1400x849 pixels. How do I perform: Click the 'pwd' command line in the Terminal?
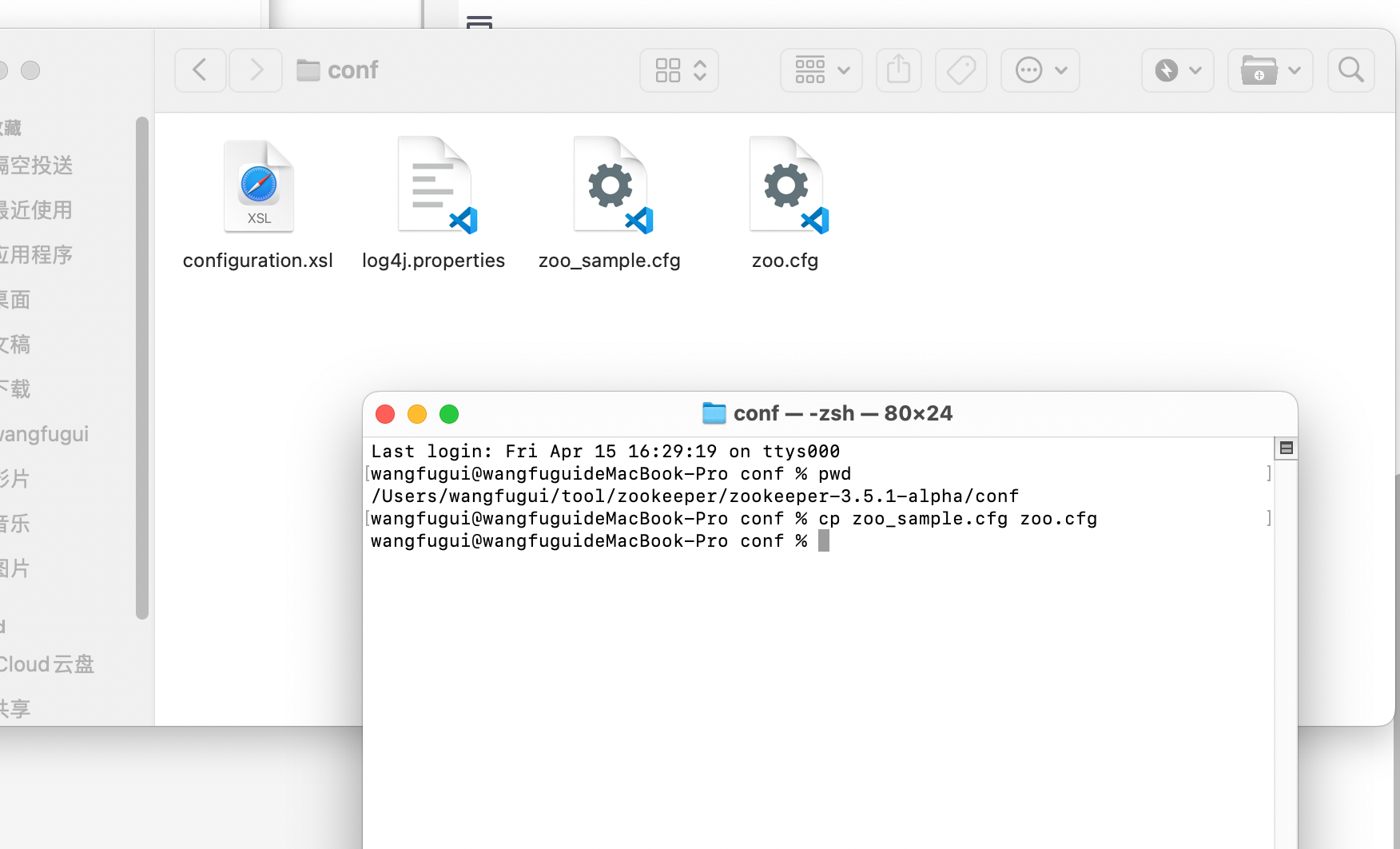pyautogui.click(x=611, y=474)
